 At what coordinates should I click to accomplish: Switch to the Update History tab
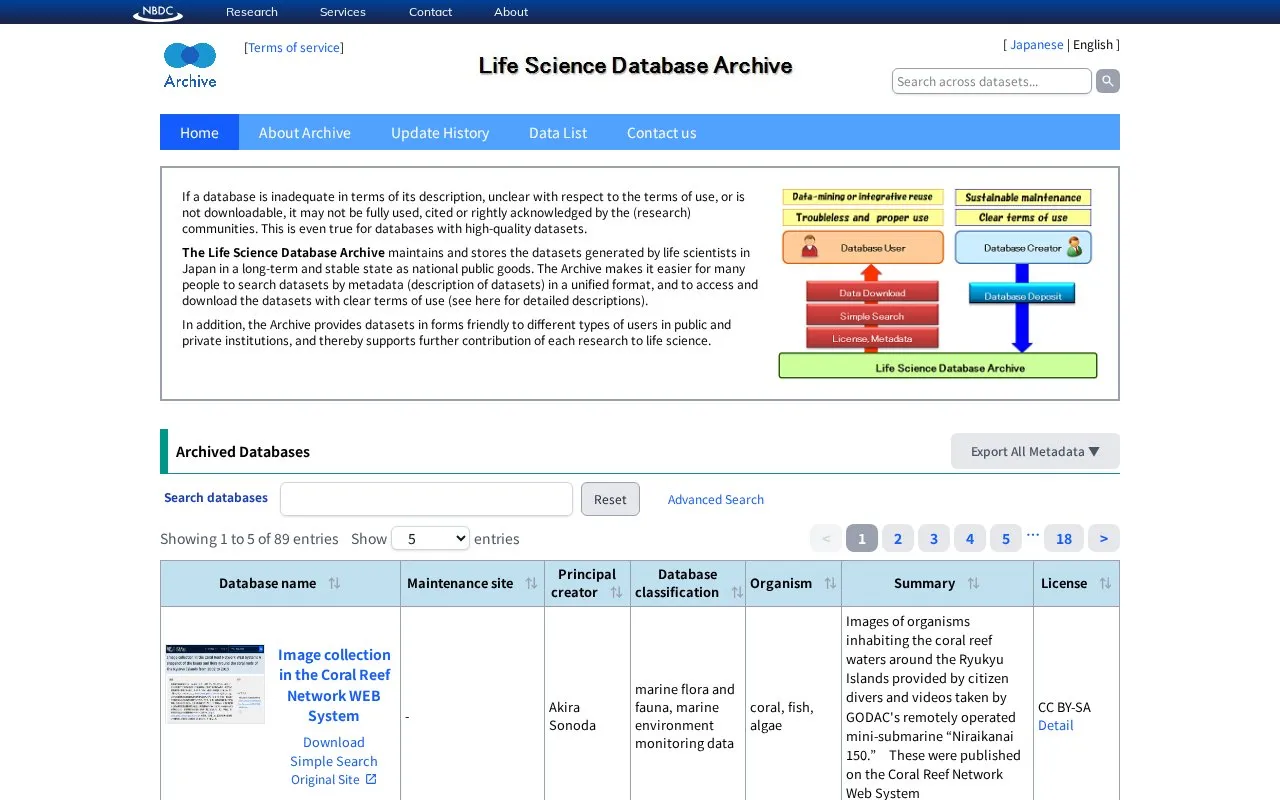click(x=440, y=132)
